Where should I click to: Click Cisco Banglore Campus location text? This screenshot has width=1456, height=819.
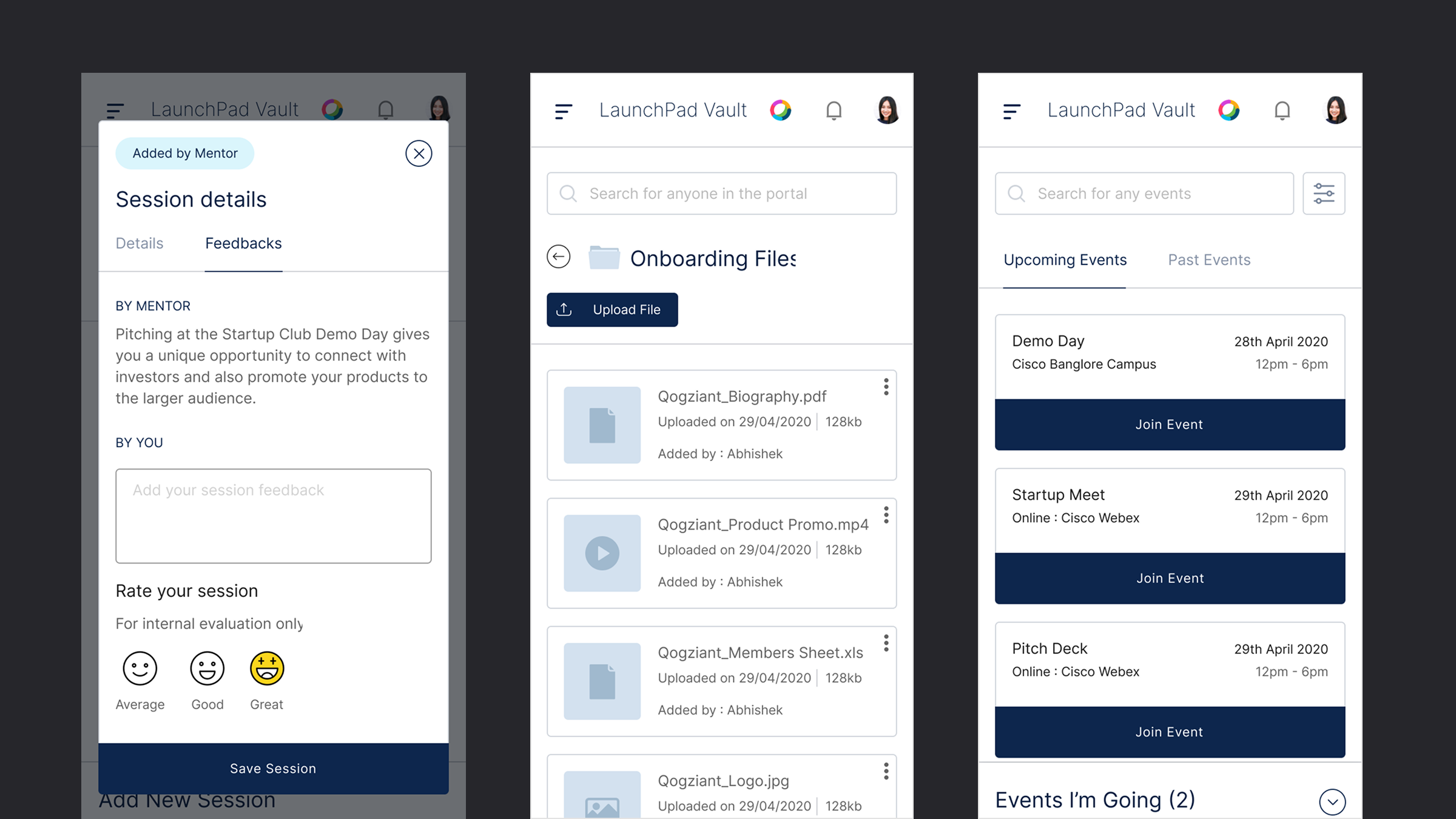1084,365
